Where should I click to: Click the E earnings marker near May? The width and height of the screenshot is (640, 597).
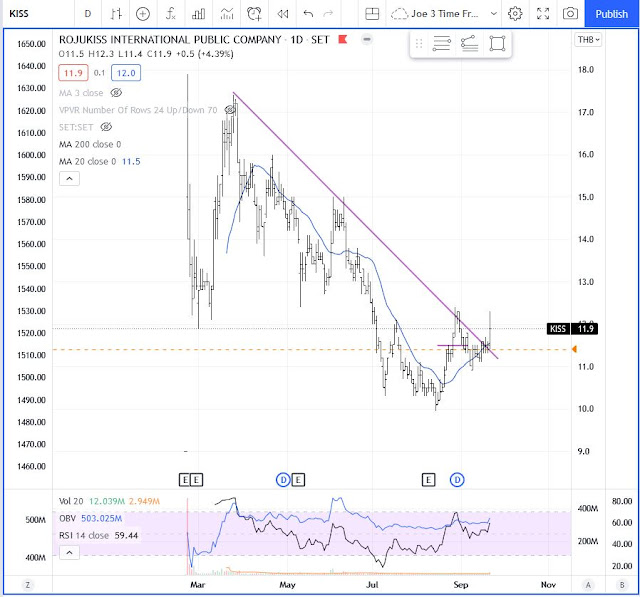[298, 480]
